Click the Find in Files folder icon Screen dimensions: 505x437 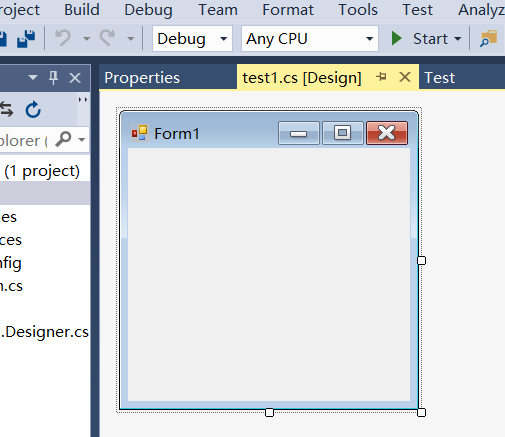click(x=488, y=39)
